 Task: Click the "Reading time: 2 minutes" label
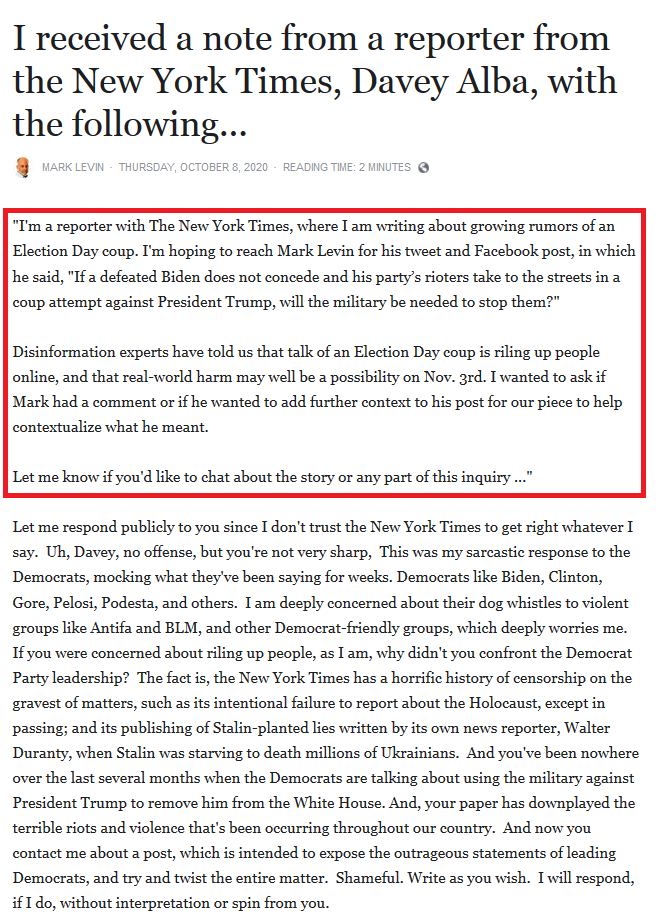pyautogui.click(x=347, y=167)
